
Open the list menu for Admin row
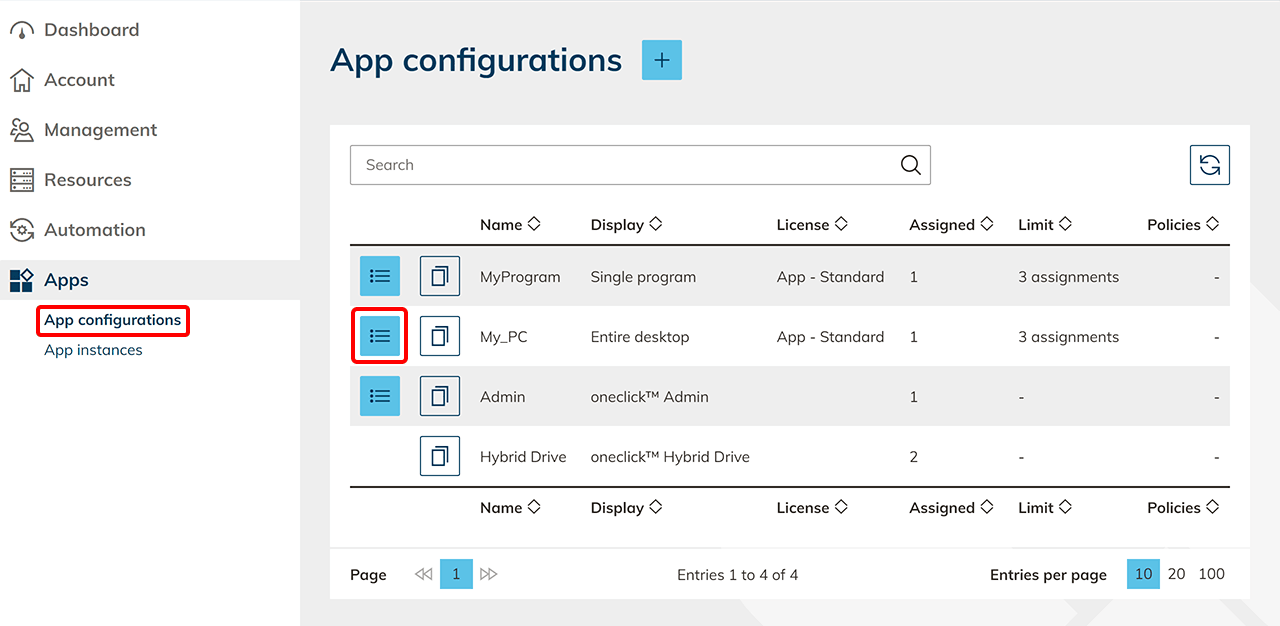coord(380,396)
